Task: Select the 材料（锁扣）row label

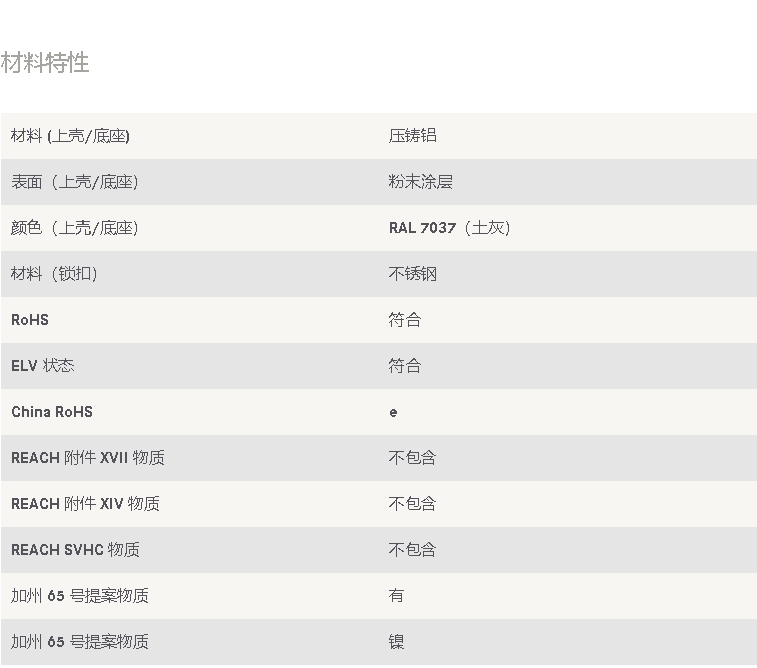Action: pyautogui.click(x=54, y=274)
